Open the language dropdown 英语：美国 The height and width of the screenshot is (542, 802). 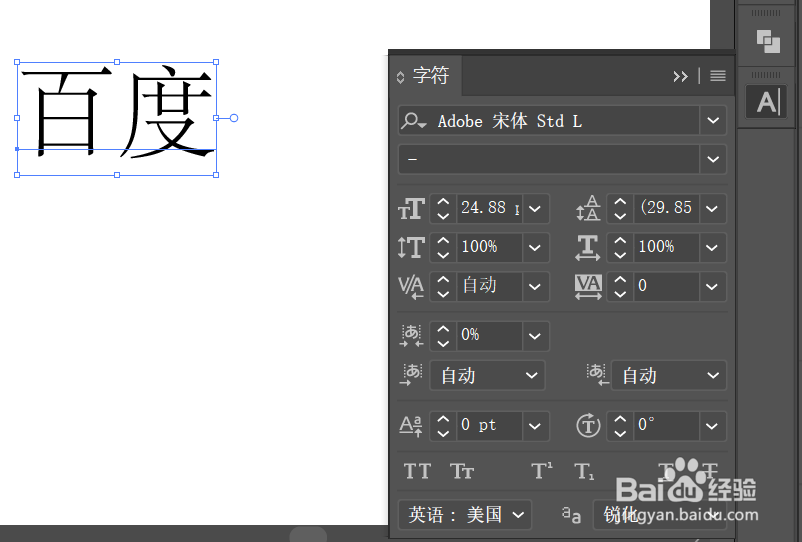(465, 514)
